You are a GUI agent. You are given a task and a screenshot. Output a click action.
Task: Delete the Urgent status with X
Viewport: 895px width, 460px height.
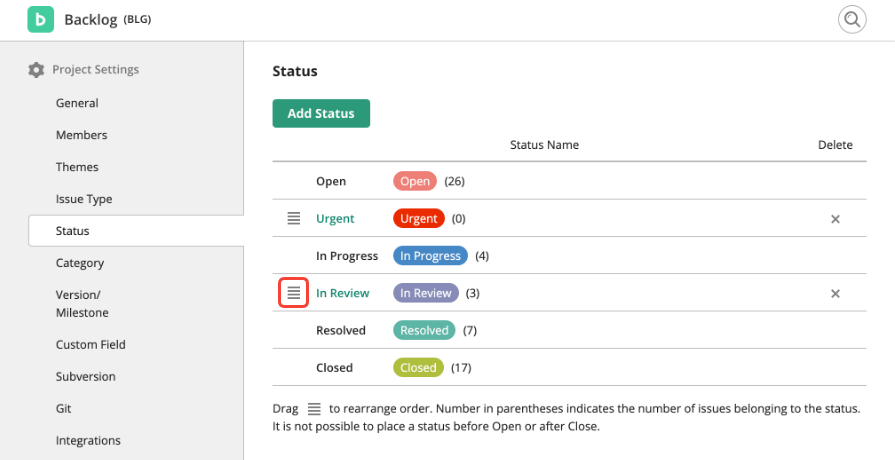point(835,219)
